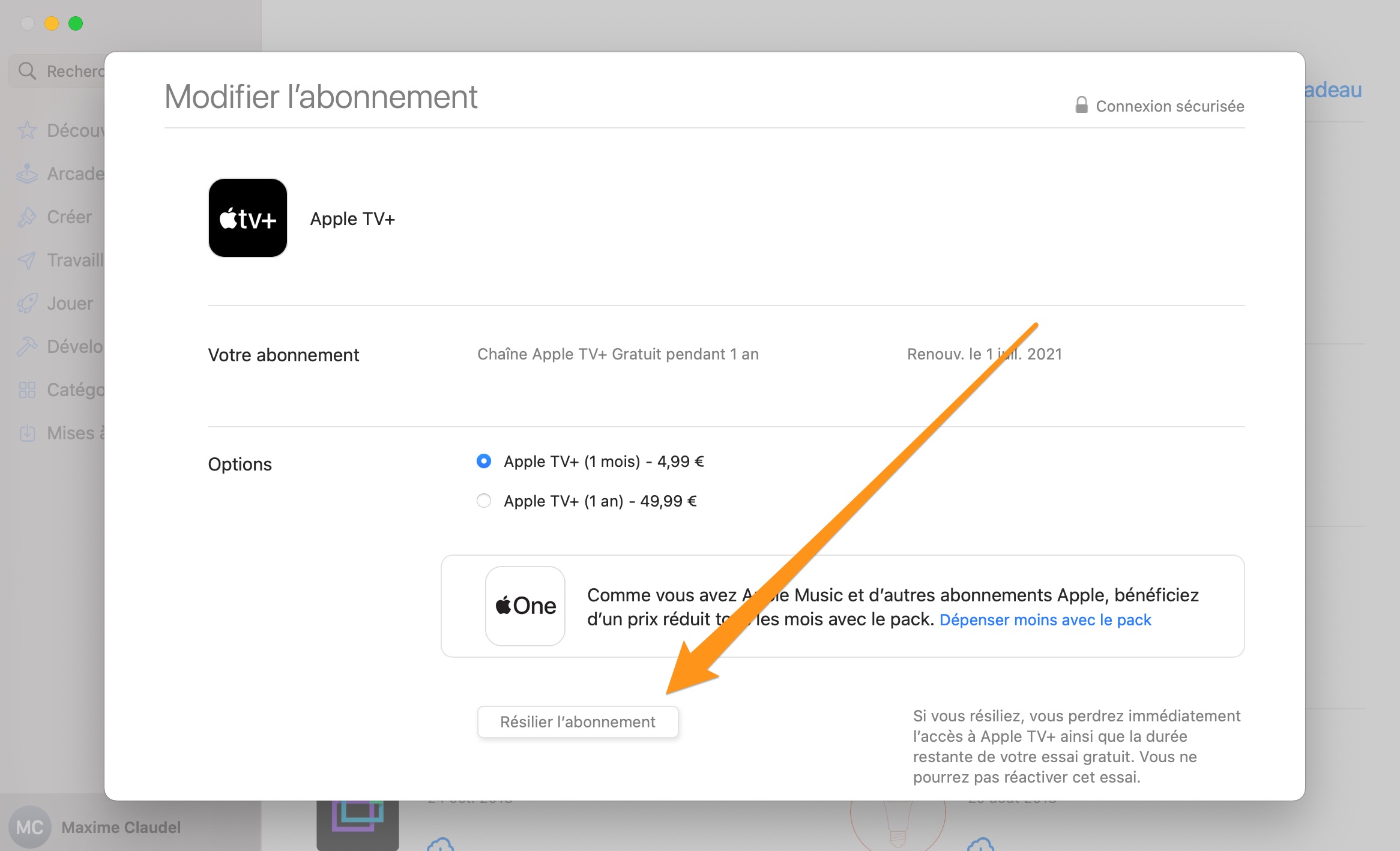This screenshot has height=851, width=1400.
Task: Click Résilier l'abonnement button
Action: click(x=578, y=721)
